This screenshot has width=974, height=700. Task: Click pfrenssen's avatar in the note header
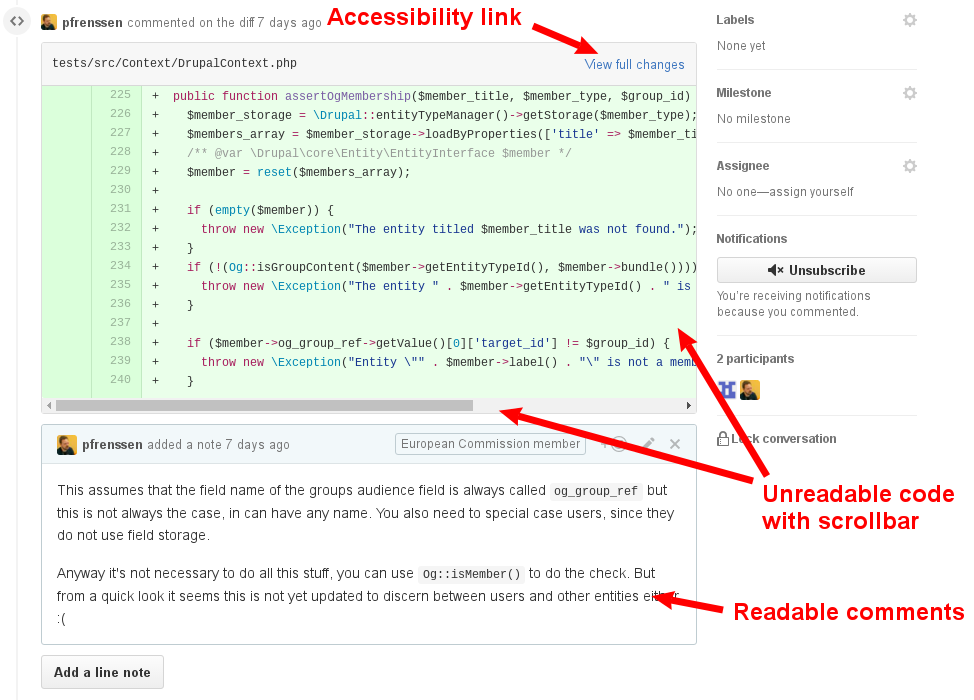[65, 443]
